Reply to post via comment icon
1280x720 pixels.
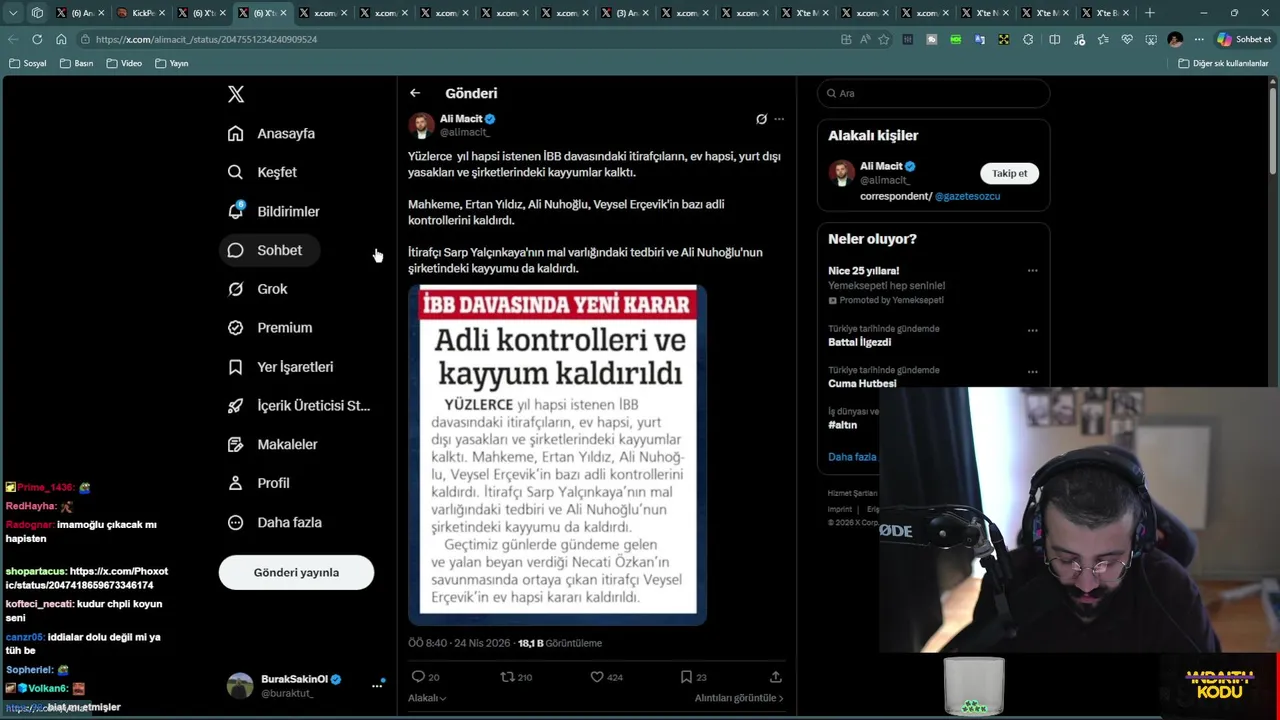coord(419,677)
